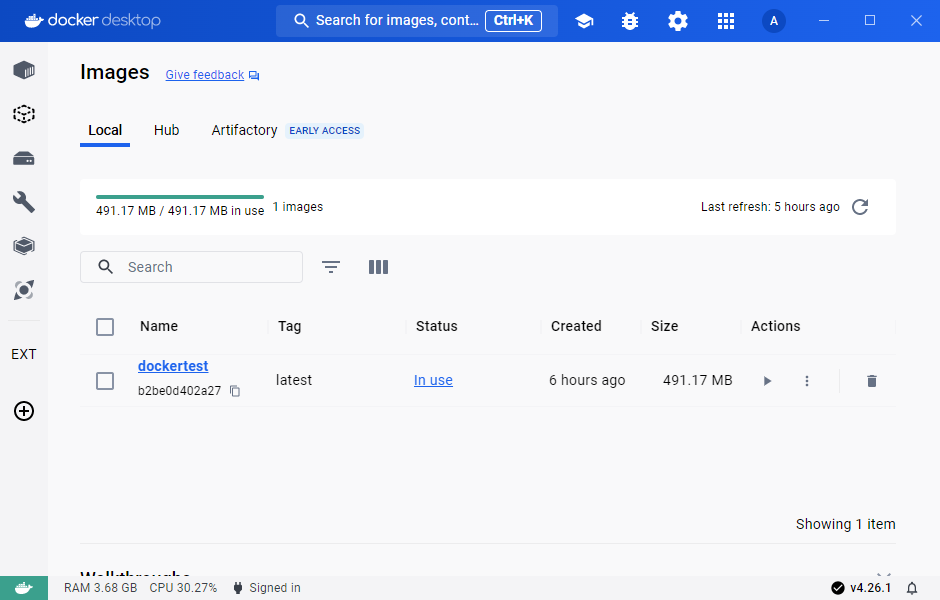Click the Ctrl+K shortcut button
The image size is (940, 600).
coord(513,20)
